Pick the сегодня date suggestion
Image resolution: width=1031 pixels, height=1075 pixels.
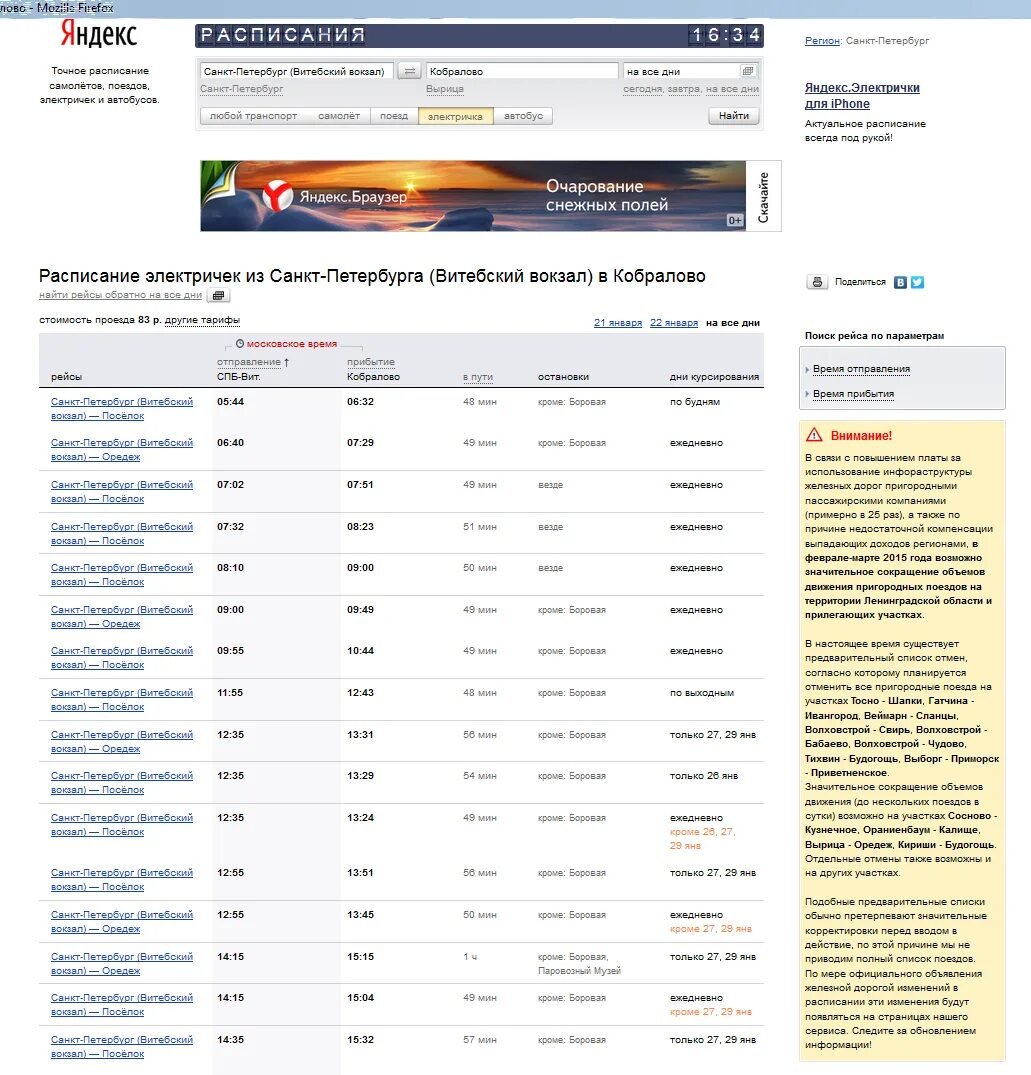(643, 89)
